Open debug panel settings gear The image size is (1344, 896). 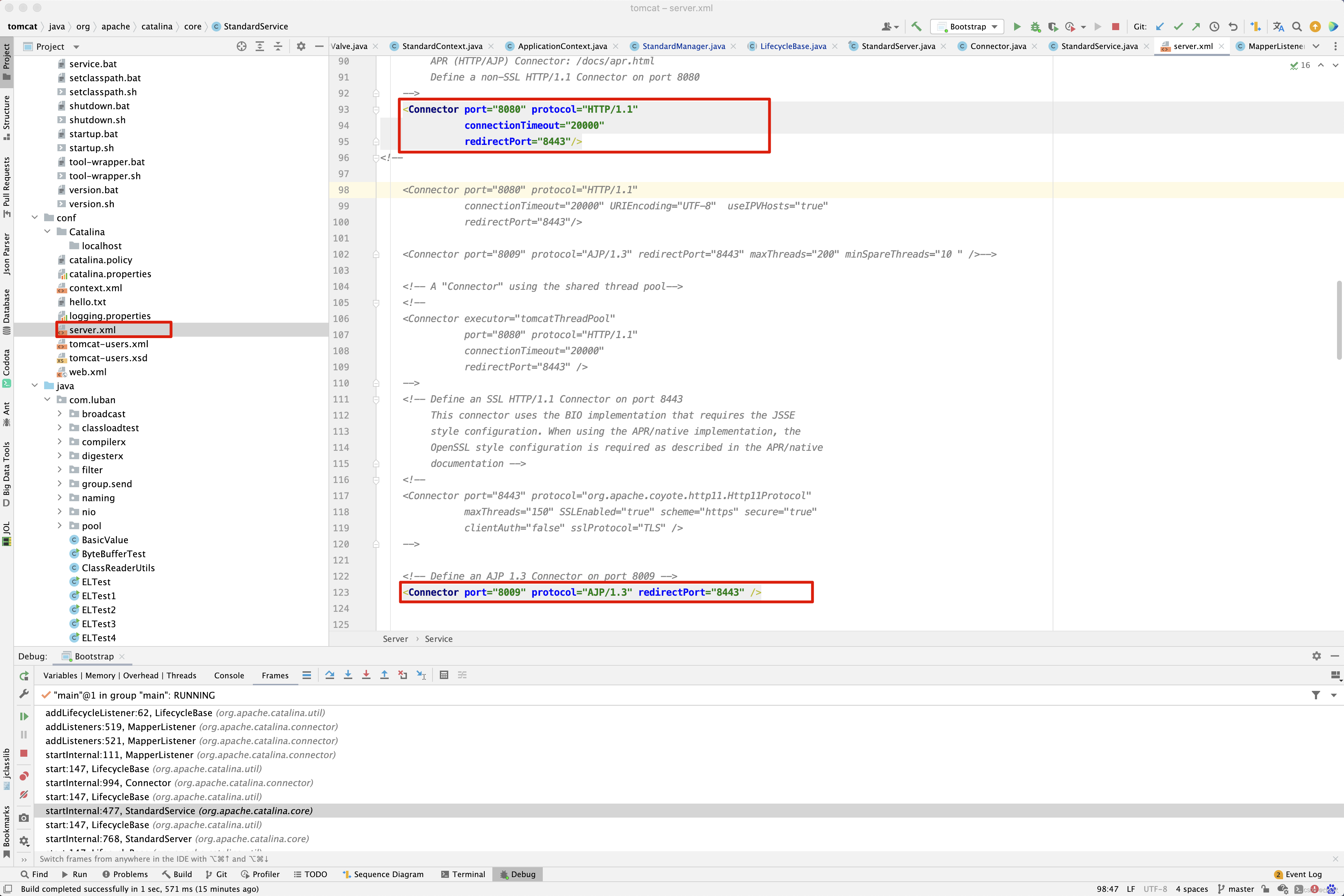1317,656
